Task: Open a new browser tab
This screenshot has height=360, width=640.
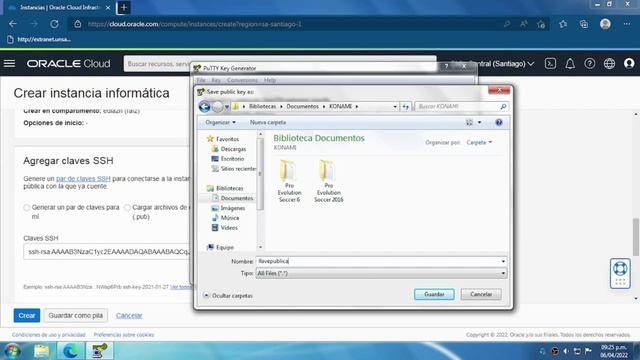Action: click(x=124, y=7)
